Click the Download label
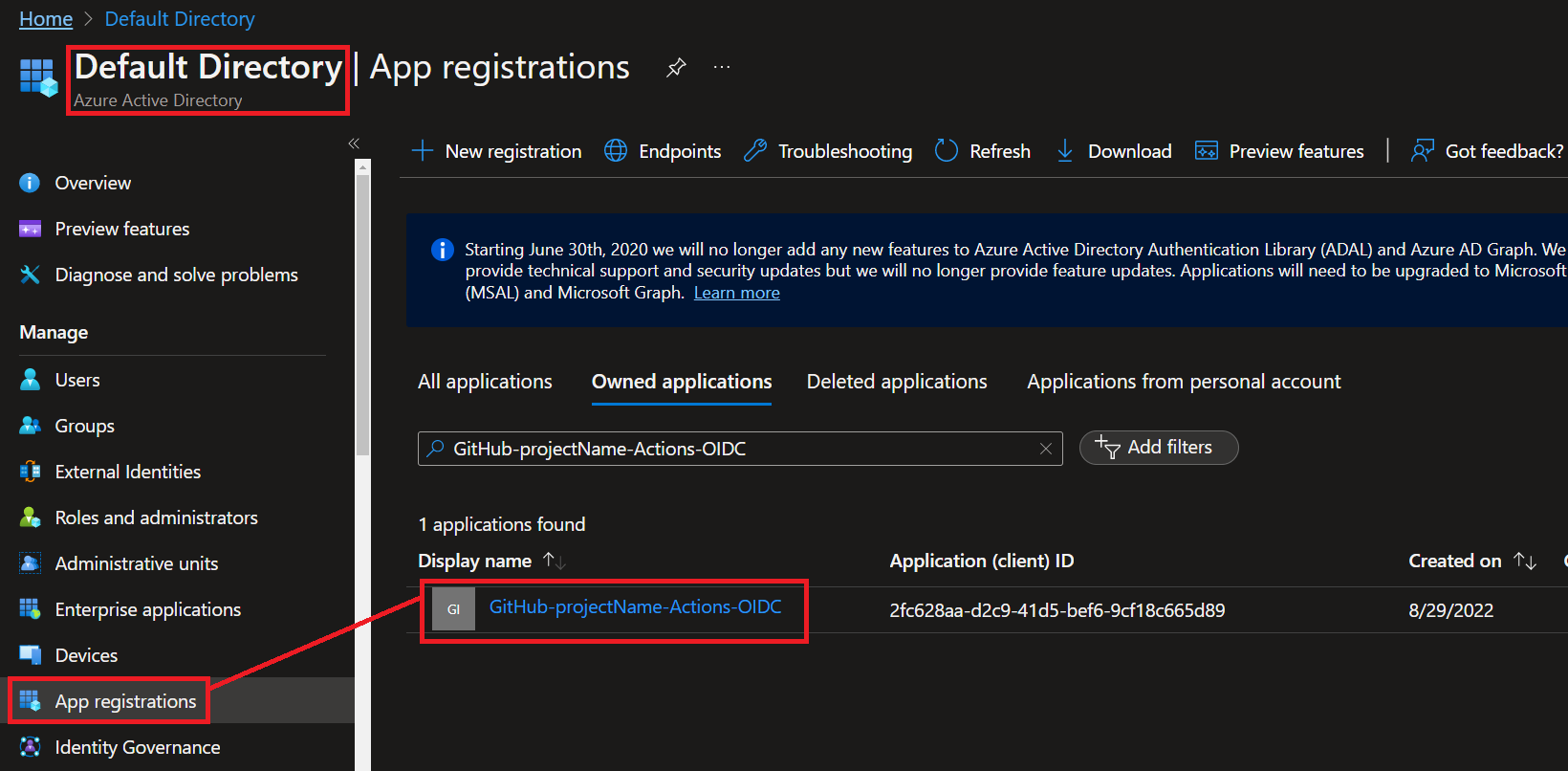 1130,151
